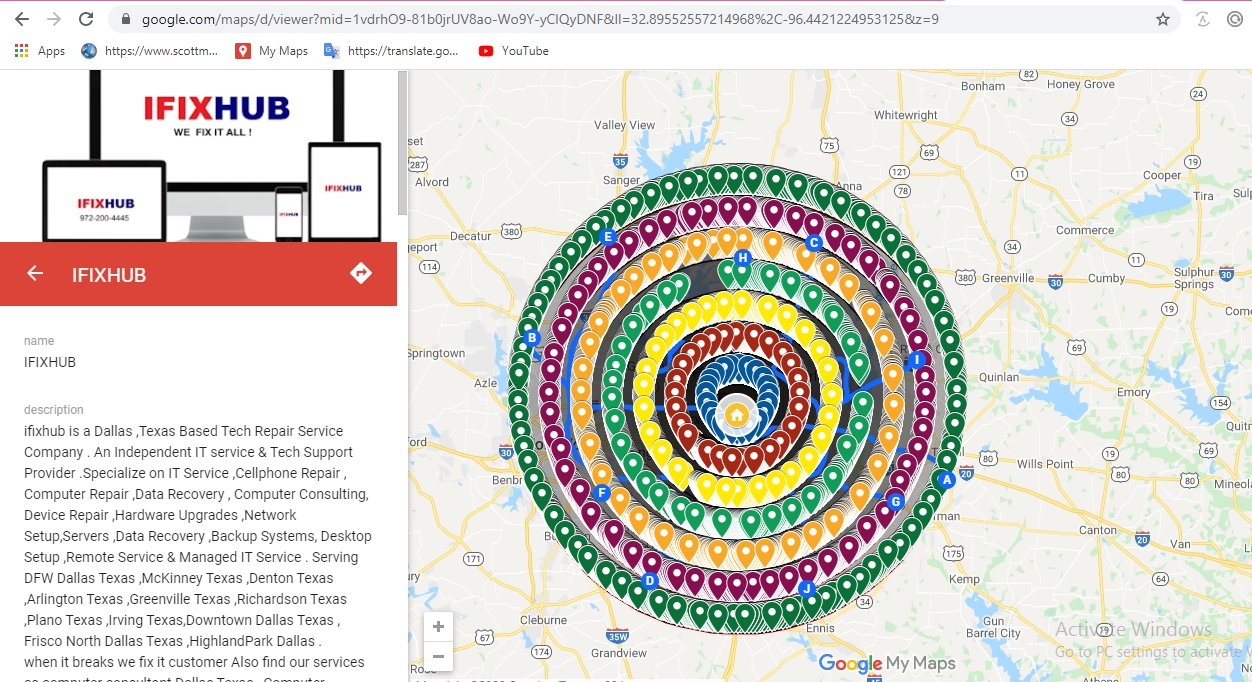
Task: Click map marker labeled J near the bottom
Action: click(807, 589)
